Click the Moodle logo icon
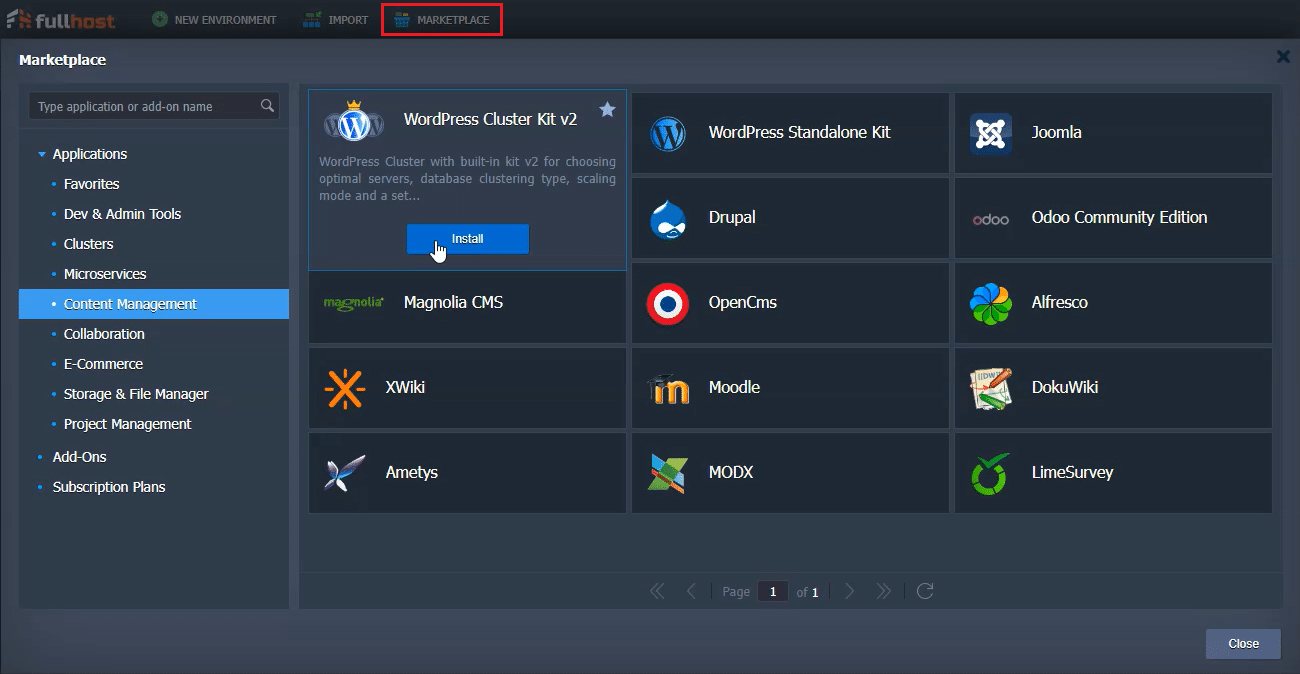 click(x=667, y=388)
